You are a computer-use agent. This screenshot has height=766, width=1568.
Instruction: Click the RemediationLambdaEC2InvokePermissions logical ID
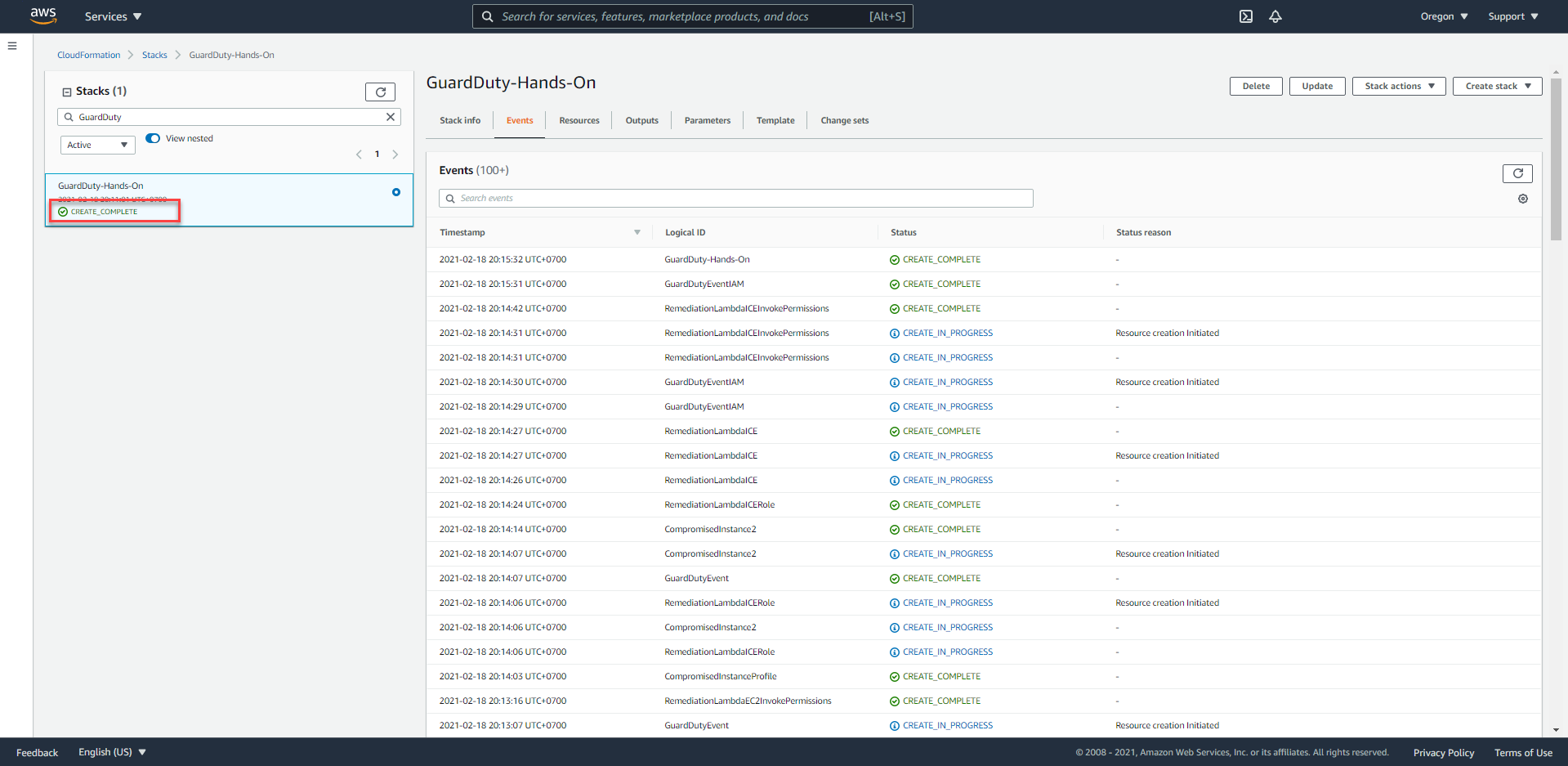coord(748,701)
